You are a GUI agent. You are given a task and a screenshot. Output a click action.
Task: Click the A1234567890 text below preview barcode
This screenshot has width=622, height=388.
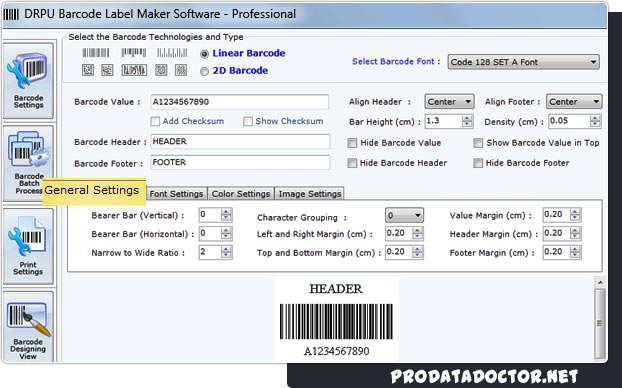tap(336, 351)
